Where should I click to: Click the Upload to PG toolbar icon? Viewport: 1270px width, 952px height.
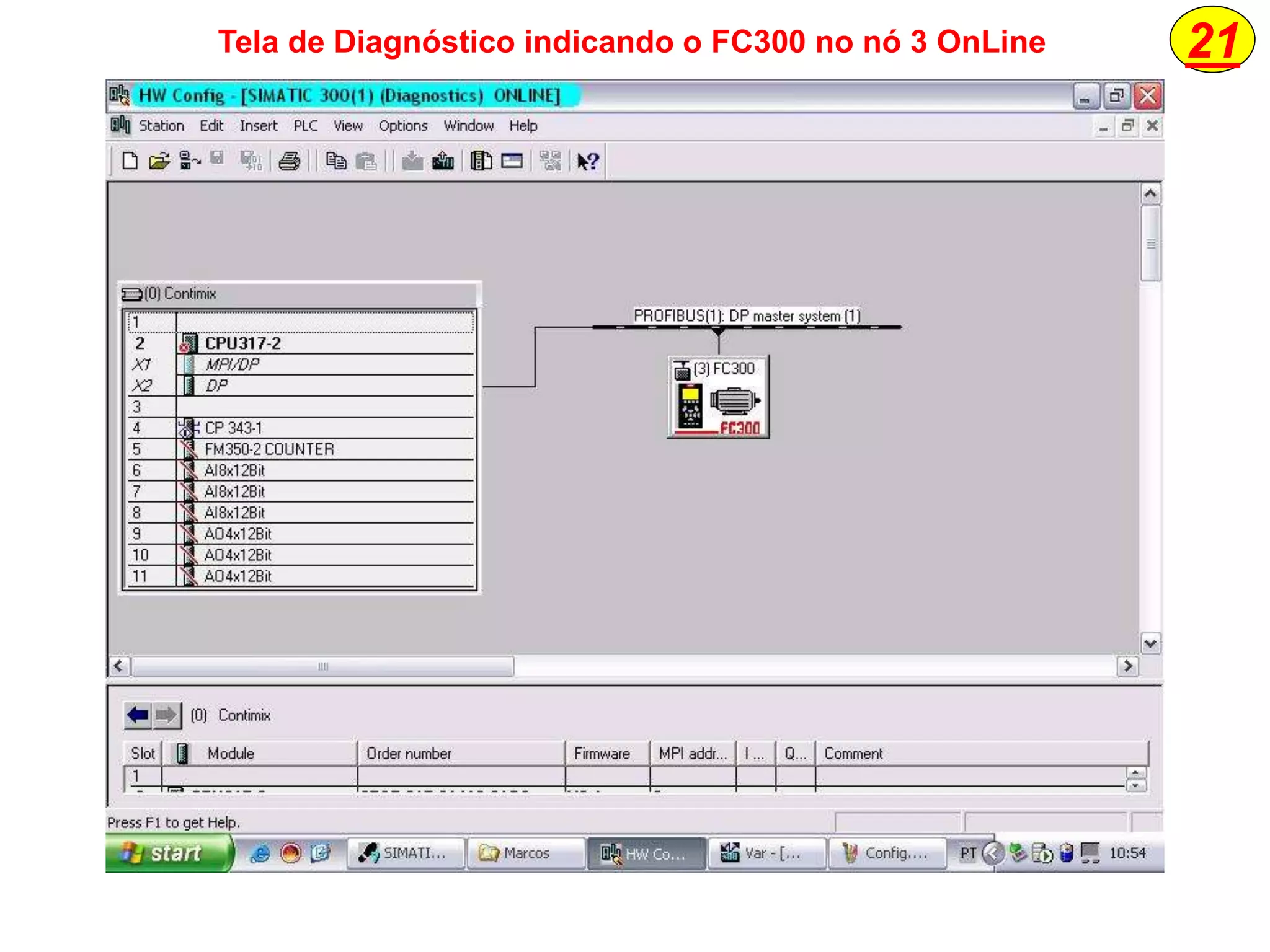click(x=443, y=161)
